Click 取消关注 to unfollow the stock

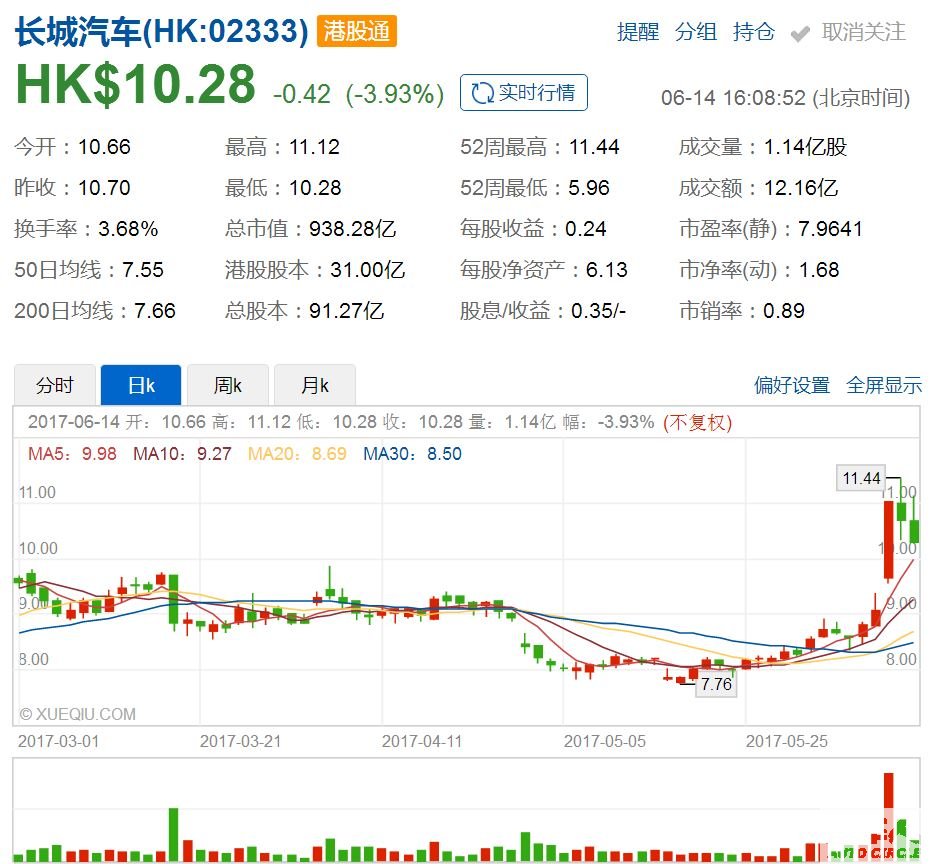click(x=863, y=32)
